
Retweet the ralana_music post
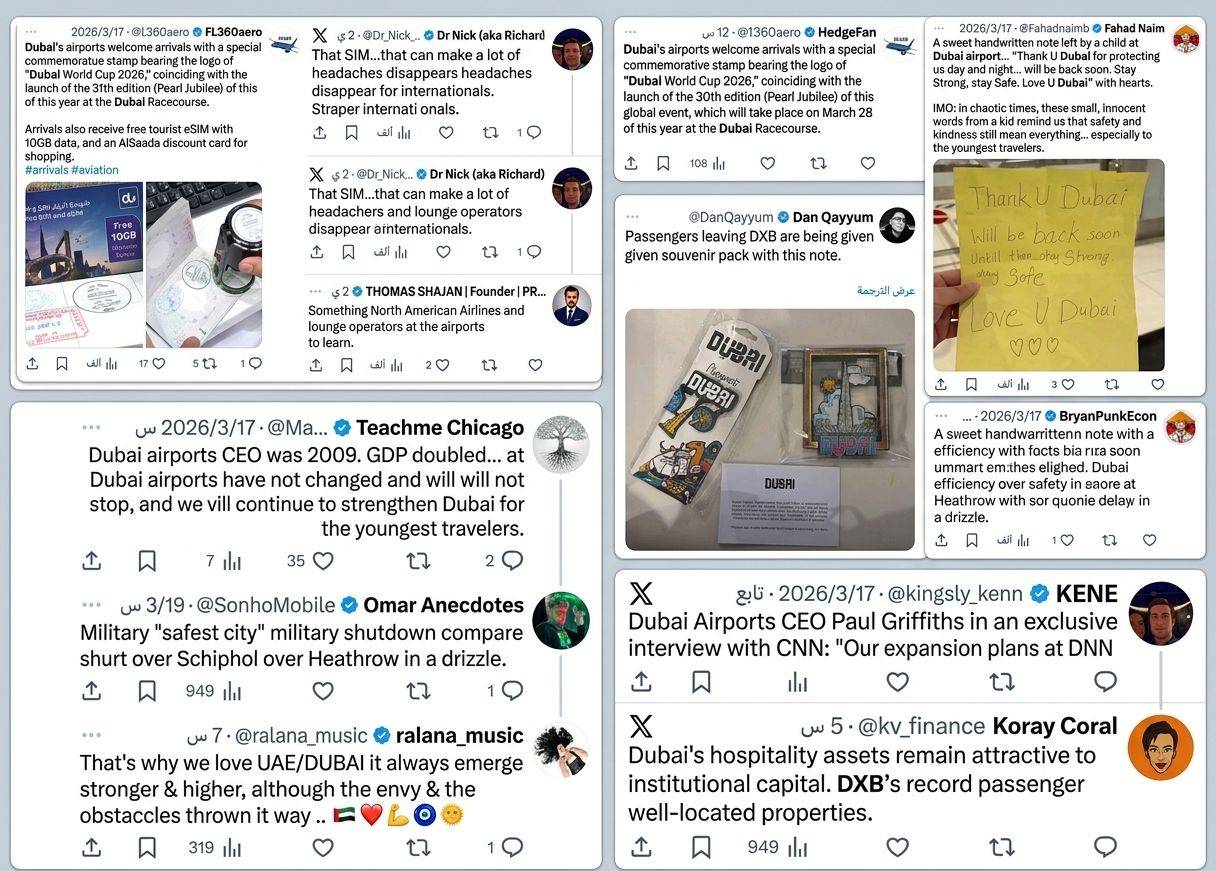418,848
